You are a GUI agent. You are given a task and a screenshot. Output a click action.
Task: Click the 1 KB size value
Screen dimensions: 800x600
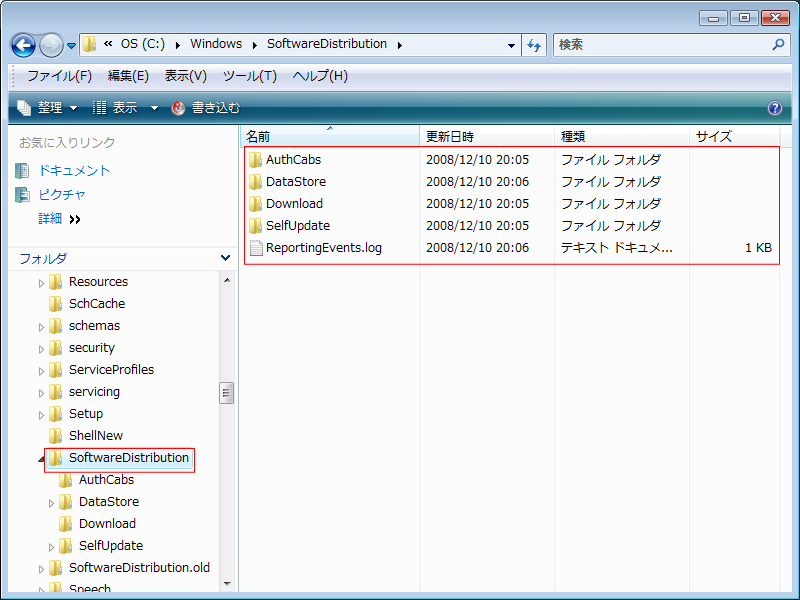[x=758, y=248]
